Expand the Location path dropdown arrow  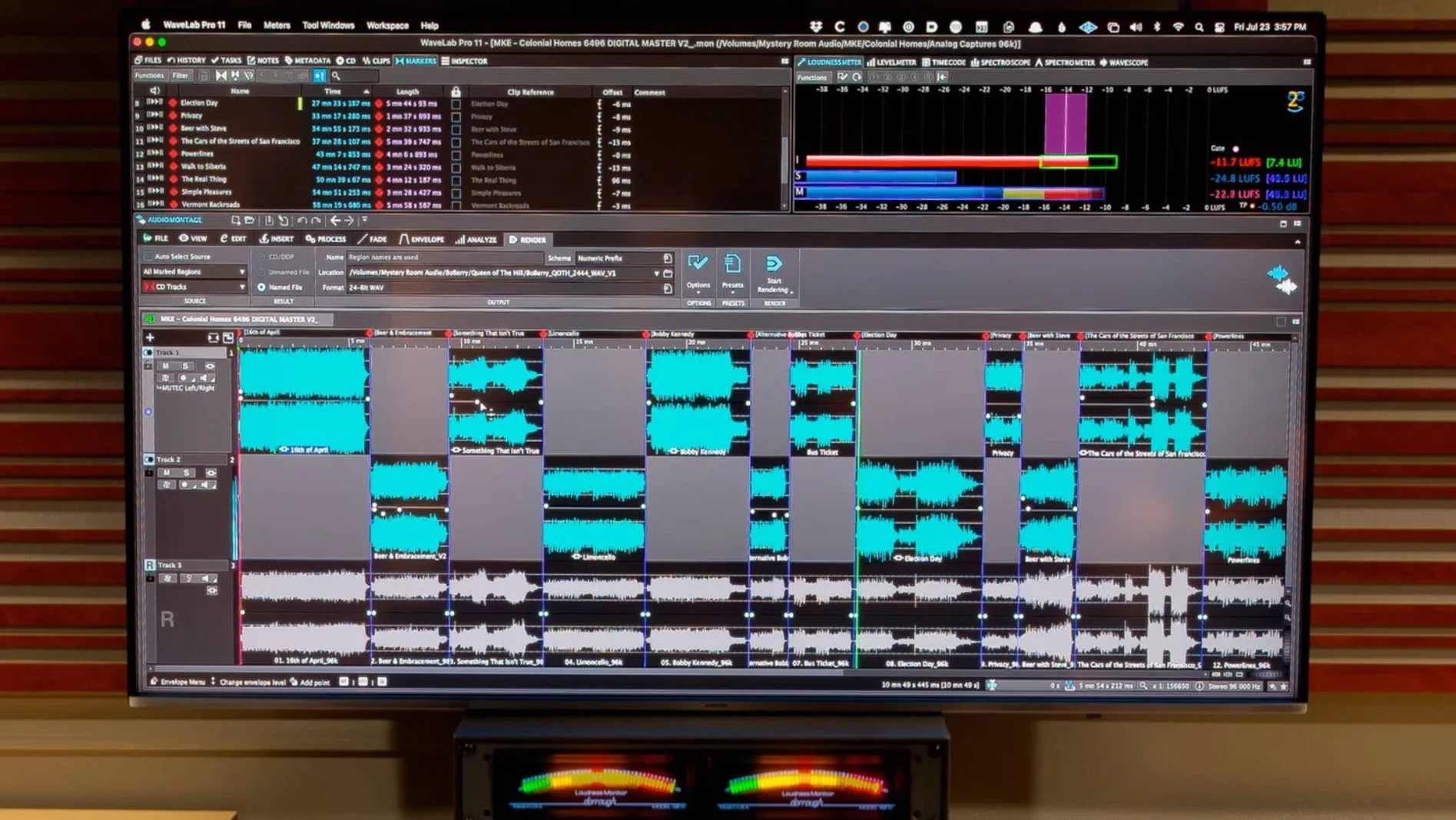pyautogui.click(x=657, y=273)
